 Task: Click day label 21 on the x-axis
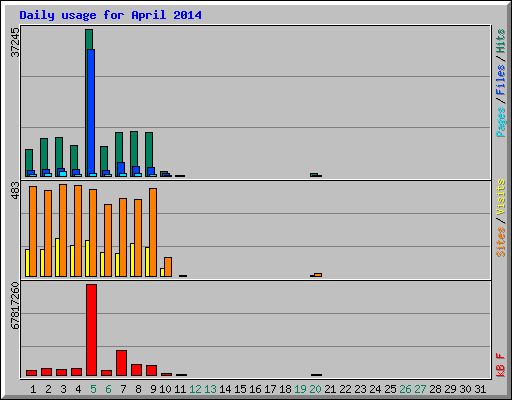click(330, 389)
